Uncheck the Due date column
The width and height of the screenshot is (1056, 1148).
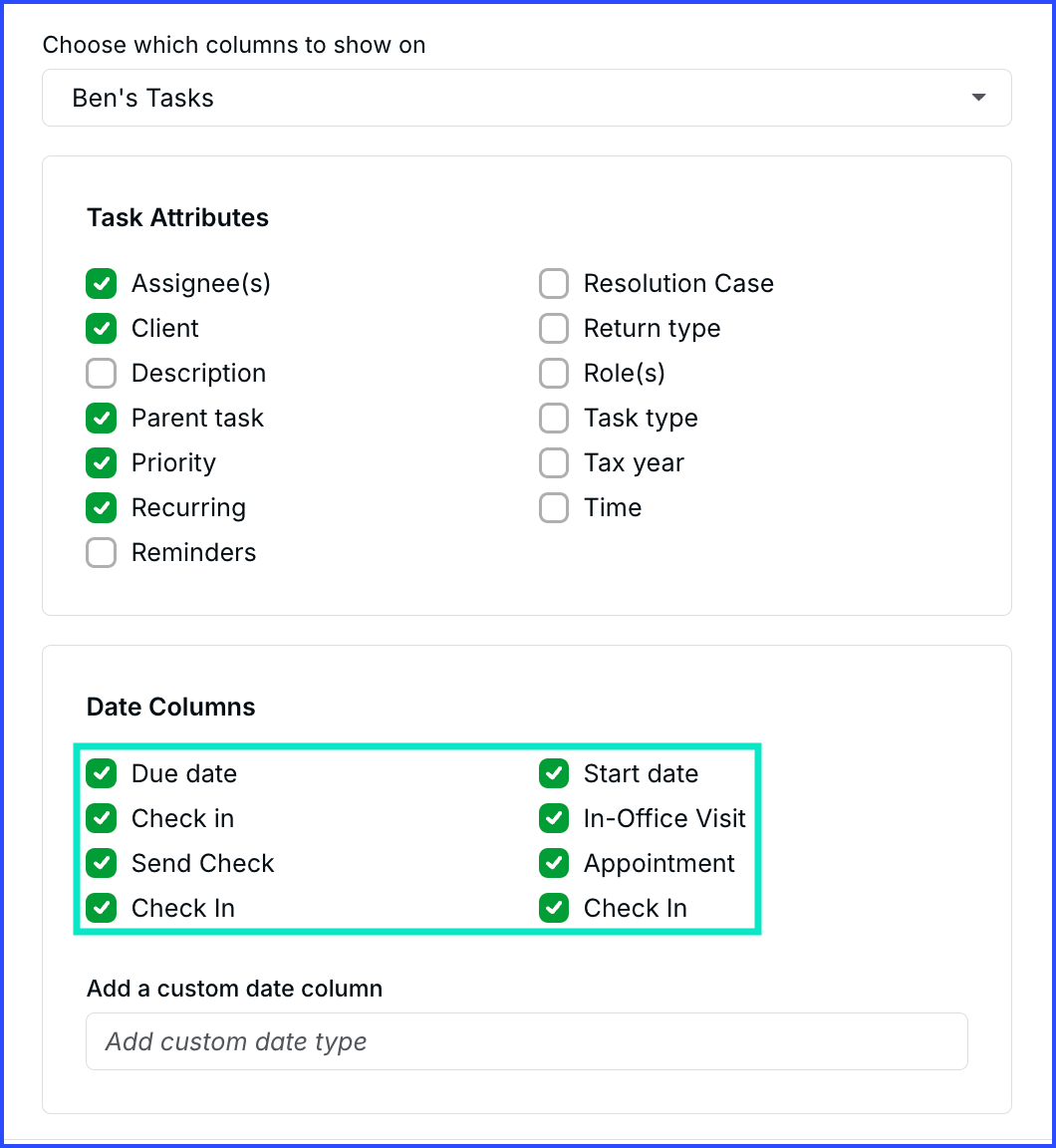pyautogui.click(x=101, y=774)
